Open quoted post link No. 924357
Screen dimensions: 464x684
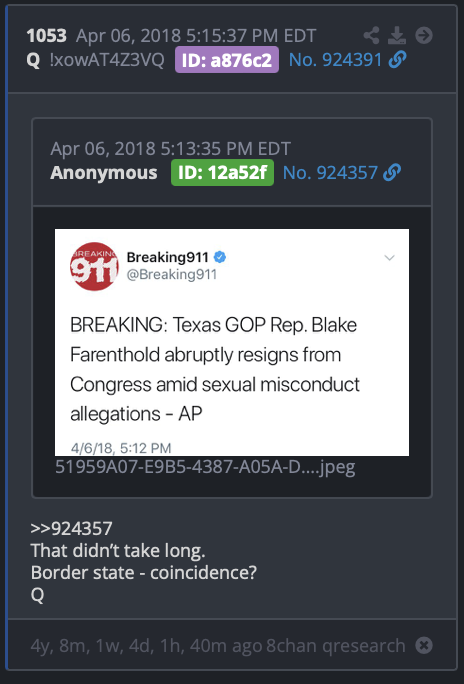pyautogui.click(x=330, y=173)
